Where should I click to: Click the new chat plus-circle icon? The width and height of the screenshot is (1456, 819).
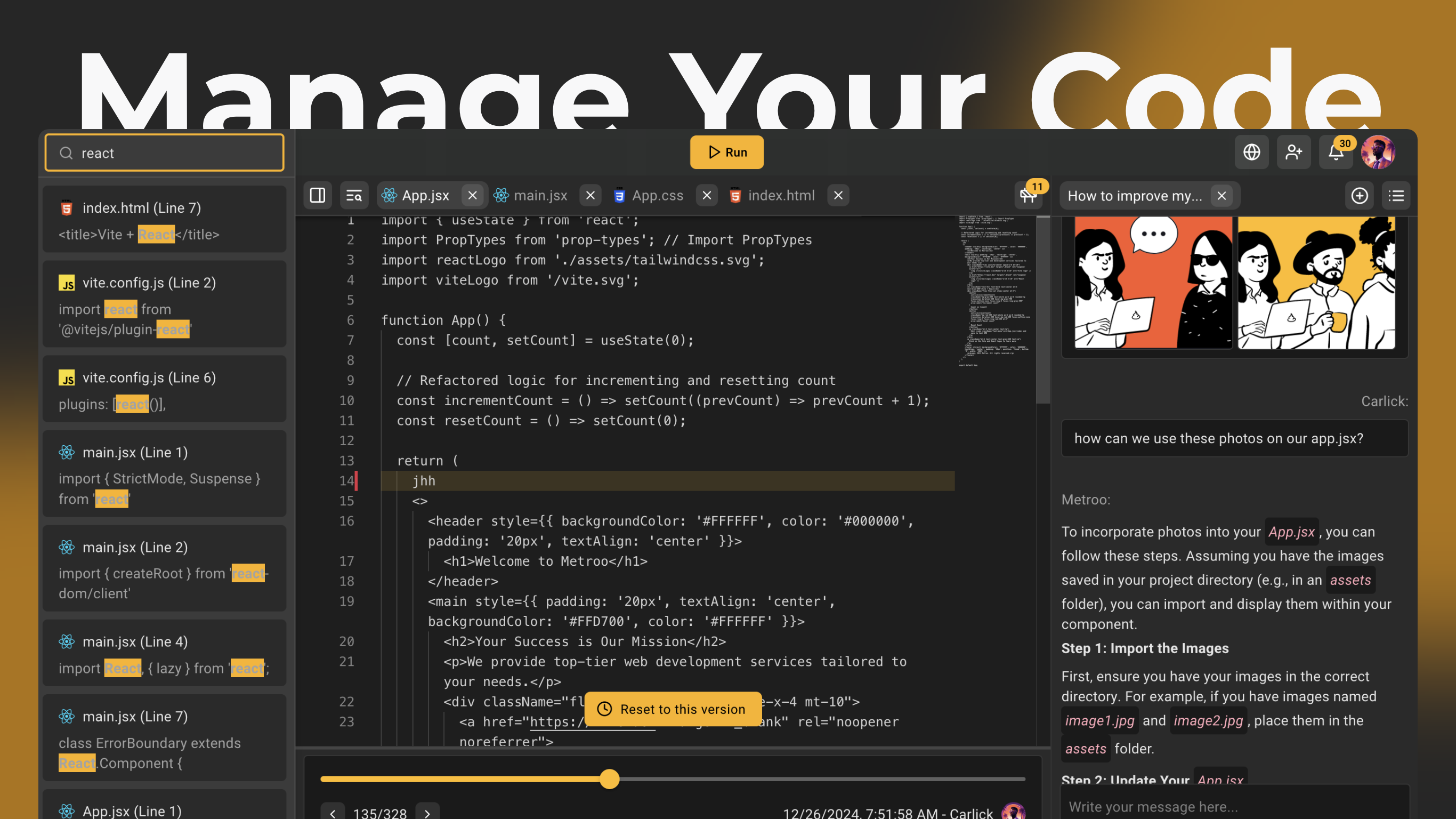tap(1360, 196)
